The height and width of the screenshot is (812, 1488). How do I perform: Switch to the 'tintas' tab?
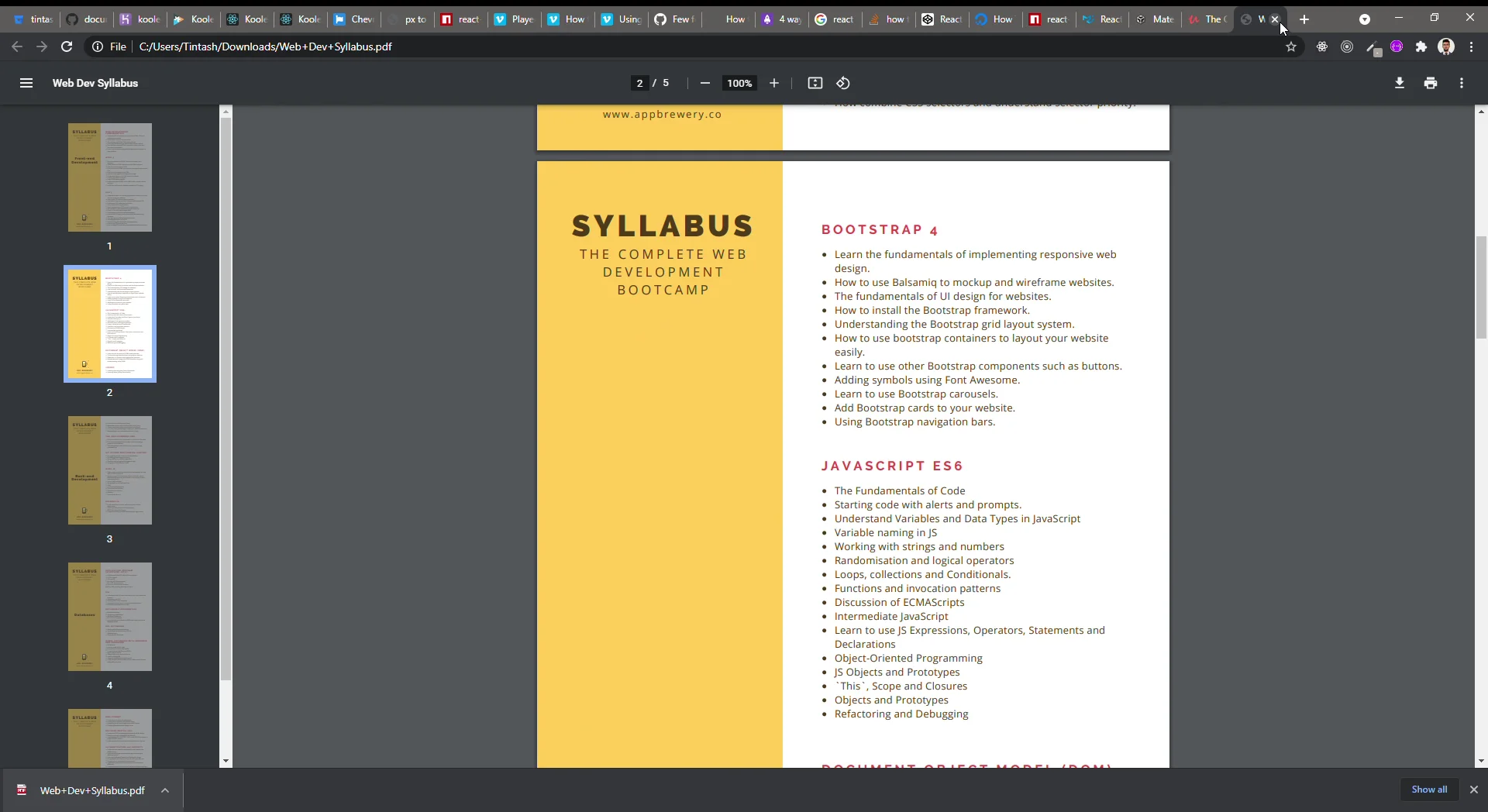coord(33,19)
